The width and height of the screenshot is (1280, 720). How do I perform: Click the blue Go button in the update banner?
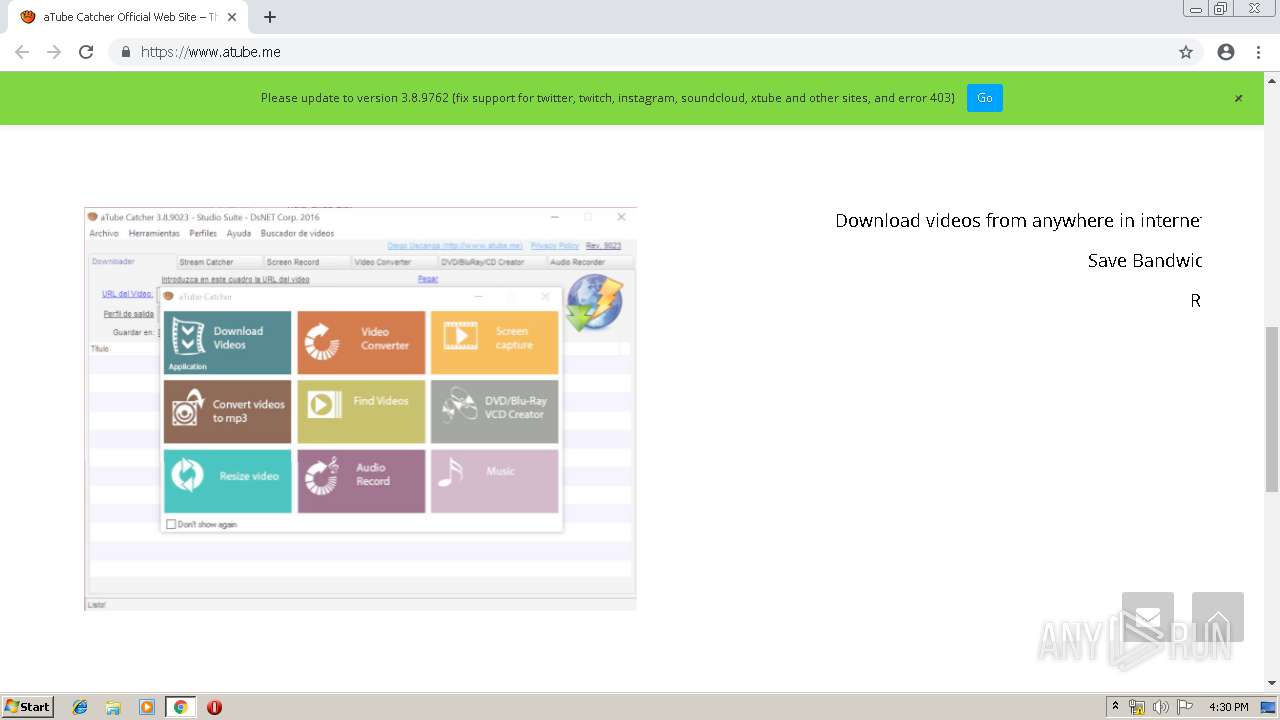[984, 98]
